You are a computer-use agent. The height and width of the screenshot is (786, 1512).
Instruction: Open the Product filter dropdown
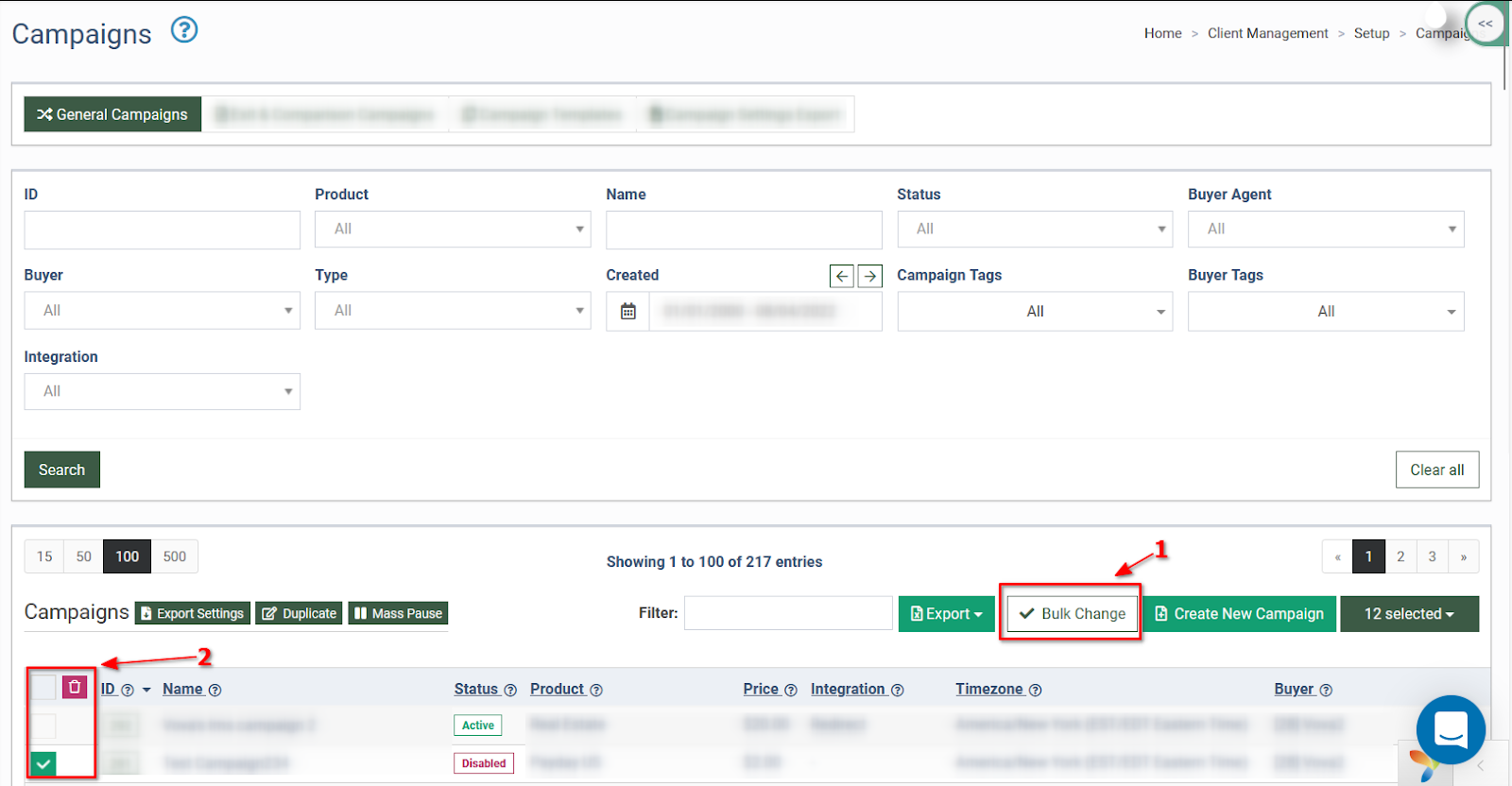coord(453,230)
